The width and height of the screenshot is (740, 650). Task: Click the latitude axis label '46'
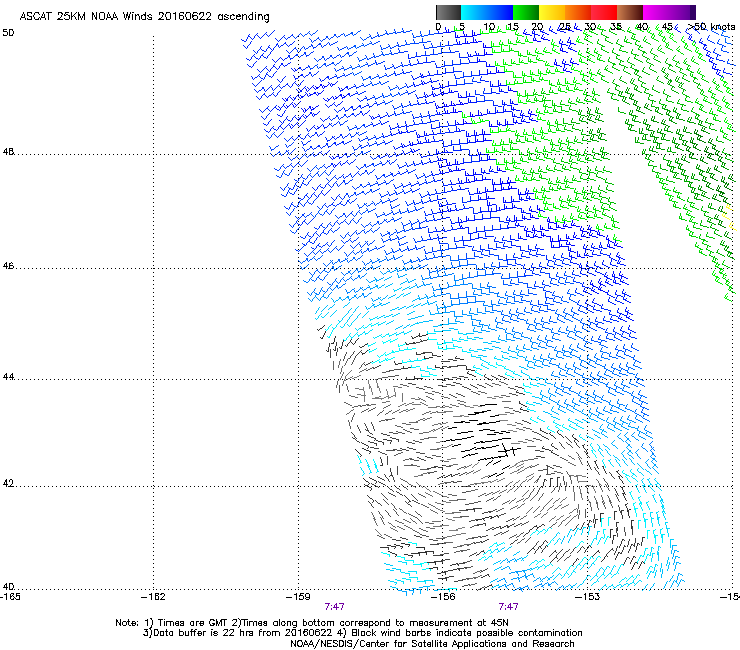(8, 266)
